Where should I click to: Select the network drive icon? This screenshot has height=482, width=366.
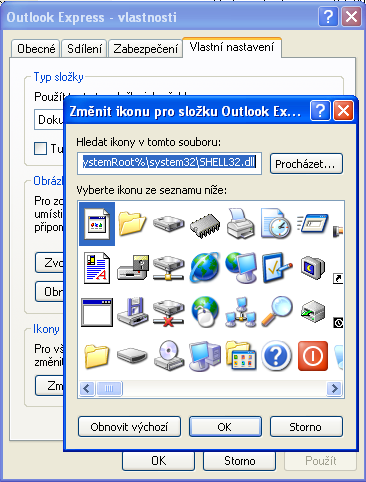pyautogui.click(x=169, y=268)
